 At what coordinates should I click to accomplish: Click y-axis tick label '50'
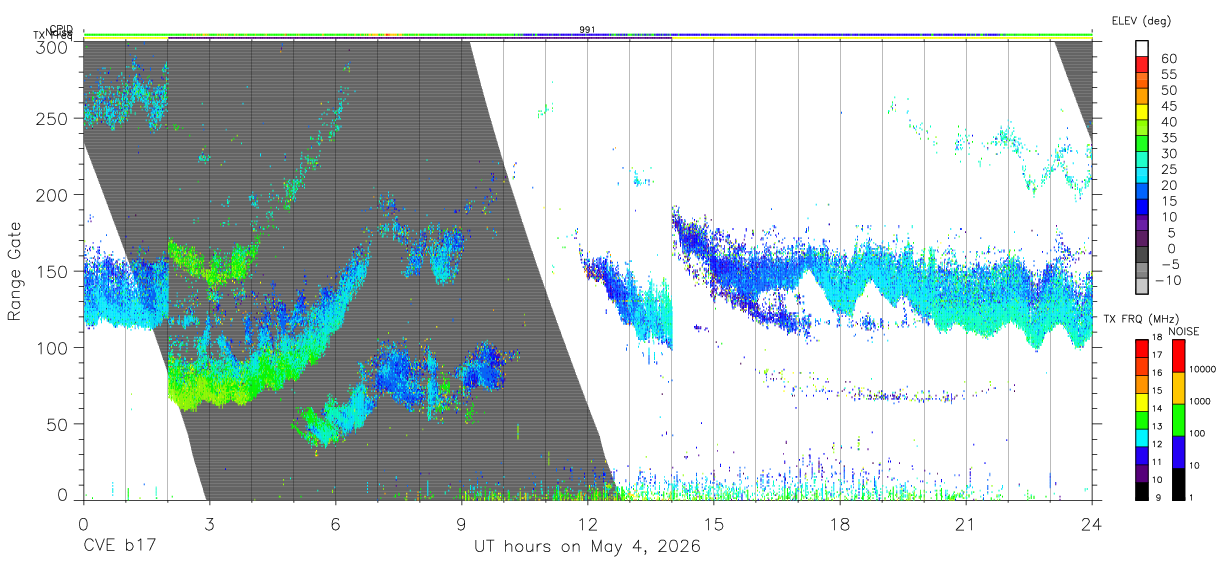[56, 424]
